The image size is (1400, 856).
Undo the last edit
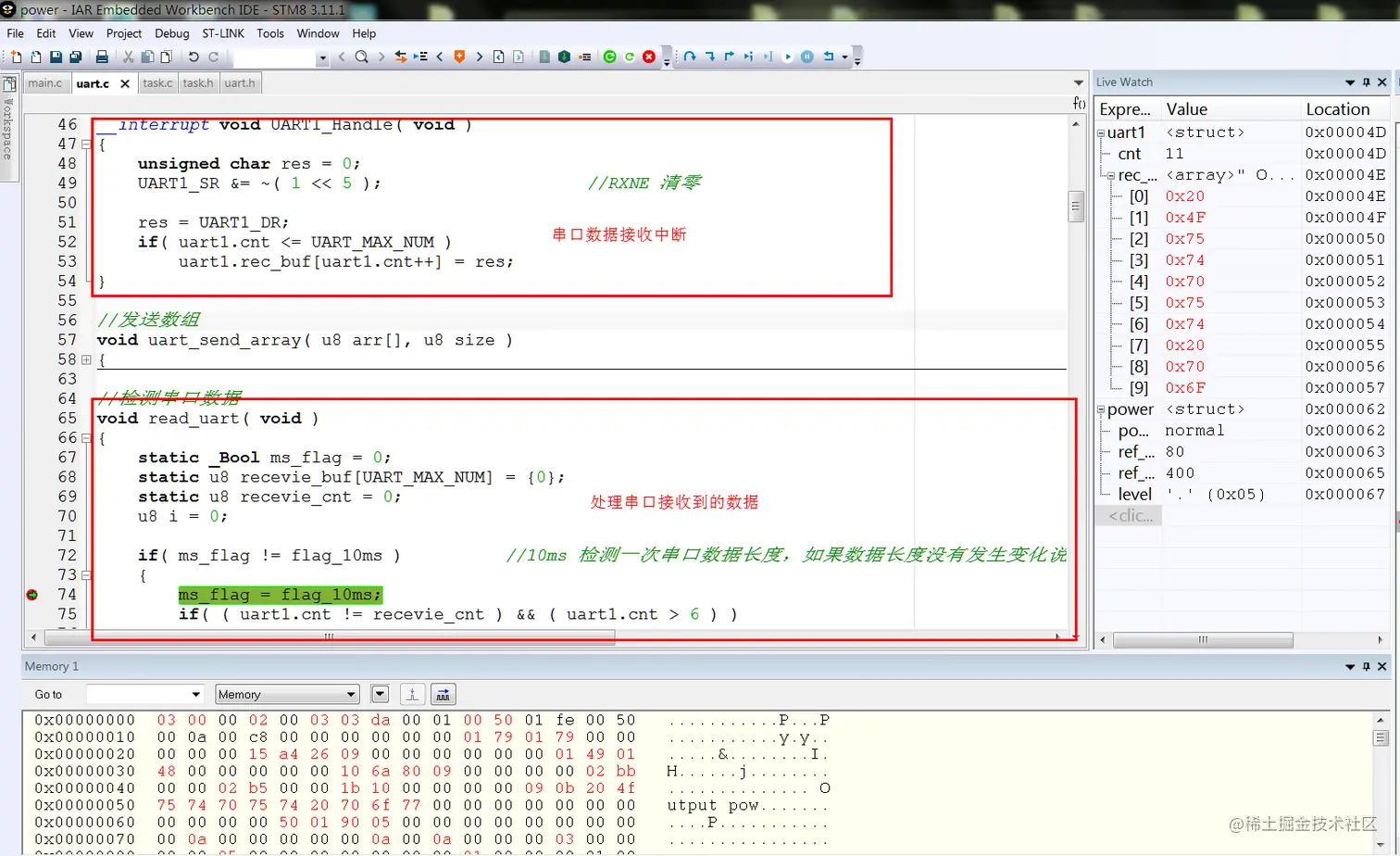194,57
